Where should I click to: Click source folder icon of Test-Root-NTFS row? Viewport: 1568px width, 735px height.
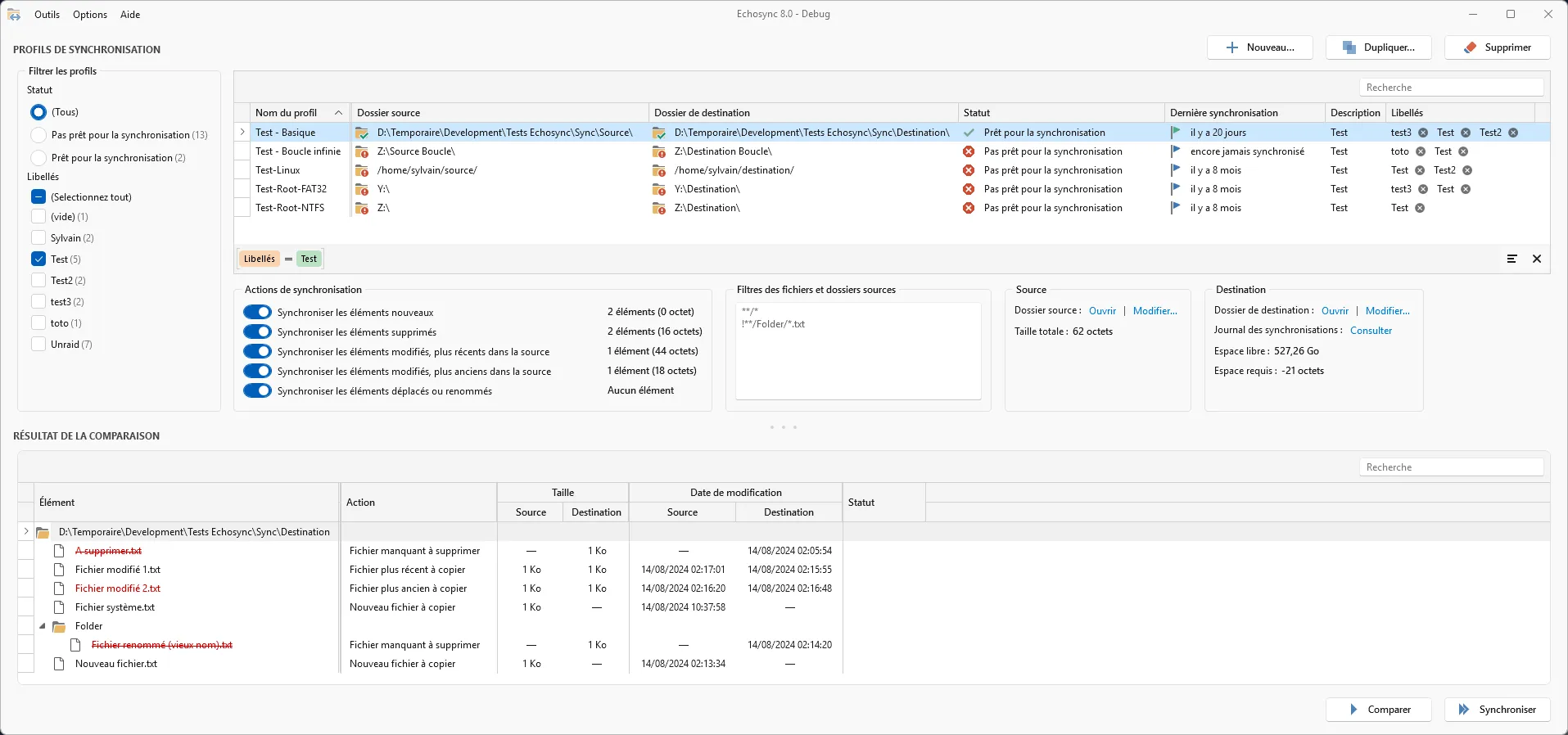tap(362, 208)
